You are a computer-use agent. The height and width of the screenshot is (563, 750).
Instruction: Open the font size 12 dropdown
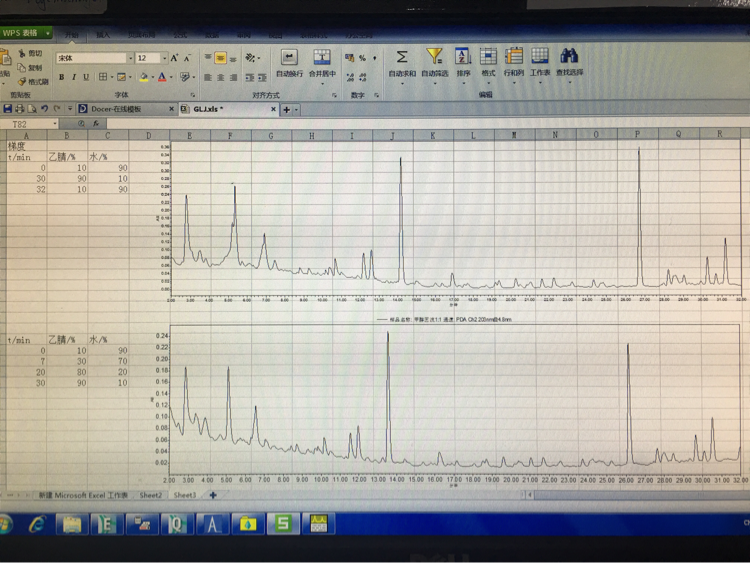point(165,58)
